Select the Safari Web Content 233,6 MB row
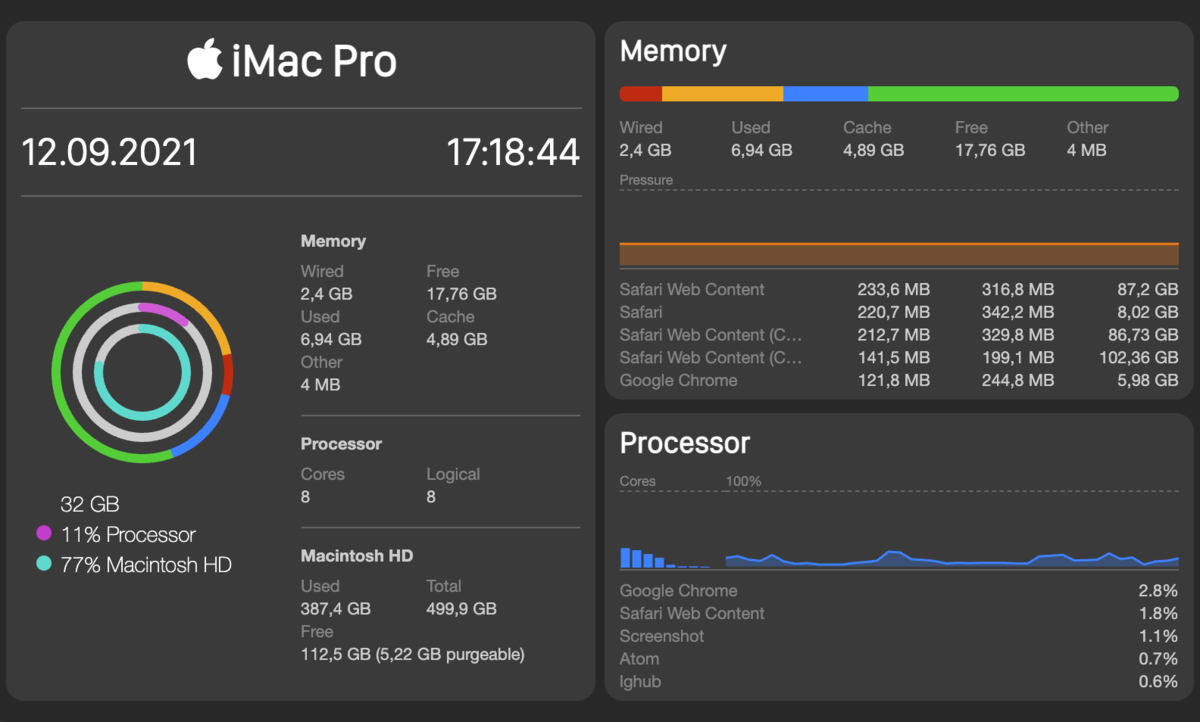 [899, 289]
